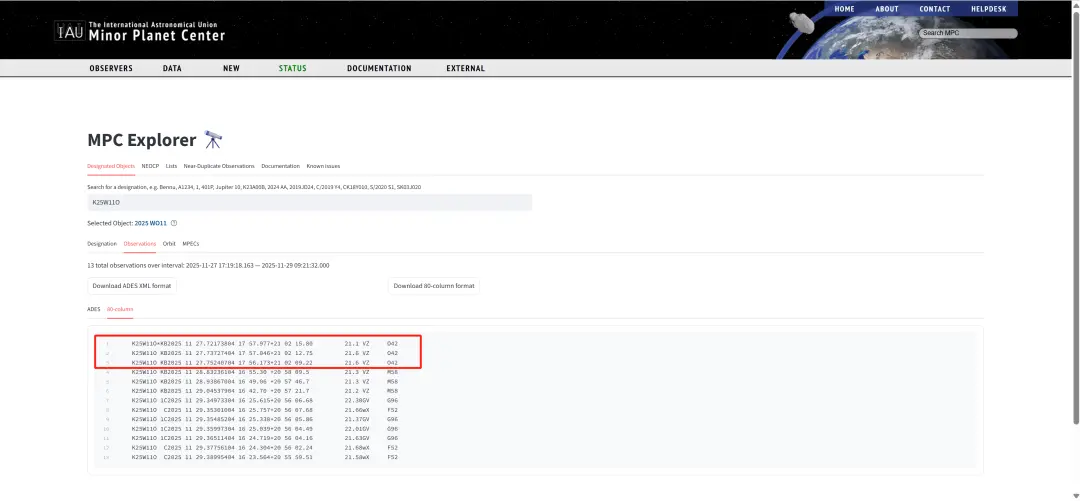Click the IAU logo in the header

point(70,30)
